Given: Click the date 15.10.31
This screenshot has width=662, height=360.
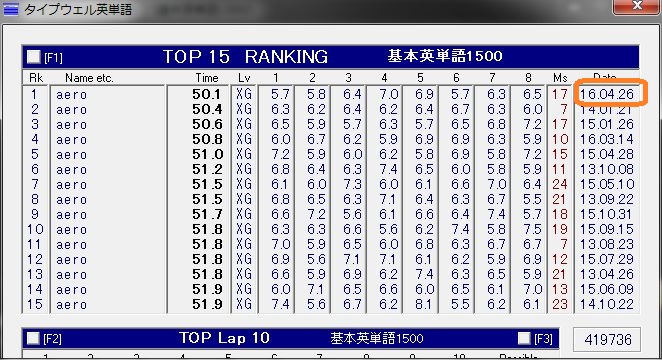Looking at the screenshot, I should 607,214.
